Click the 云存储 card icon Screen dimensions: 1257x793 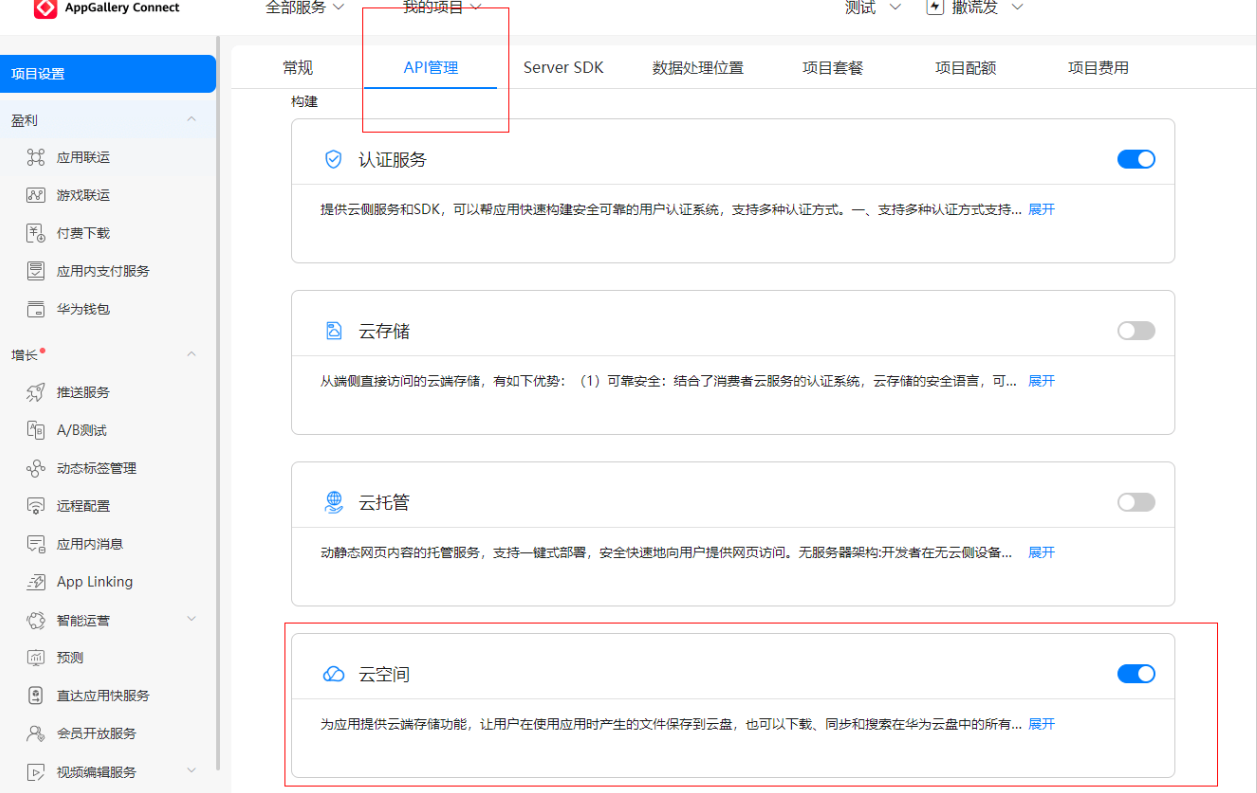(x=334, y=331)
